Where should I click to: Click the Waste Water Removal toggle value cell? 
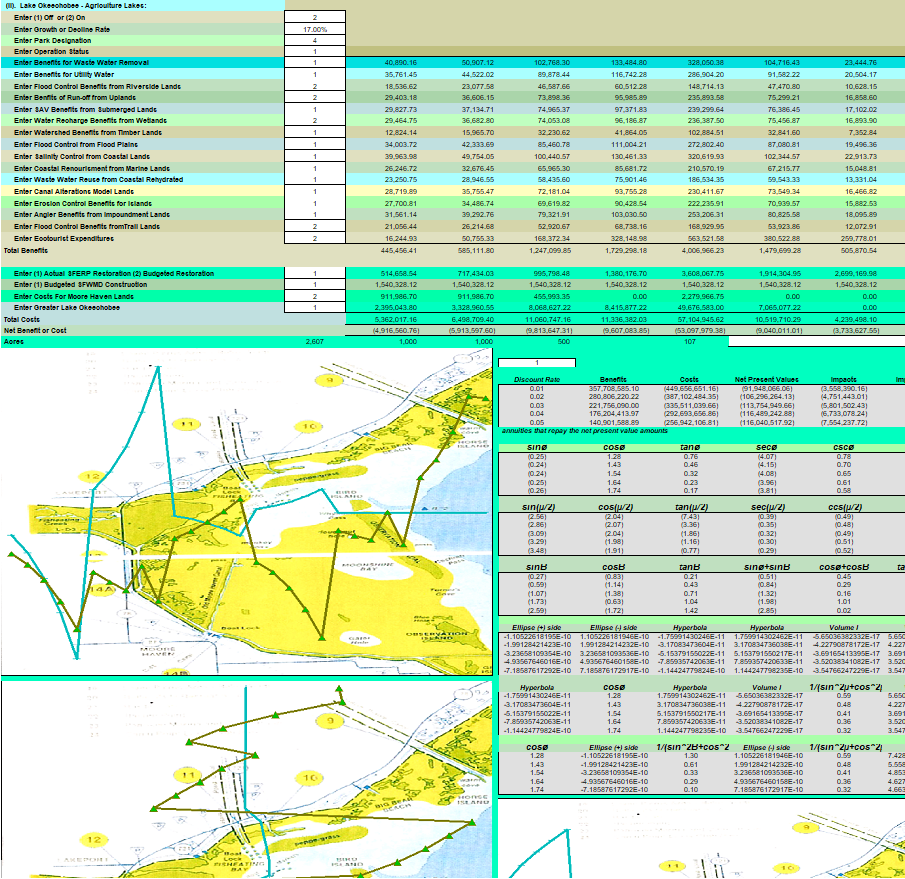click(x=314, y=62)
